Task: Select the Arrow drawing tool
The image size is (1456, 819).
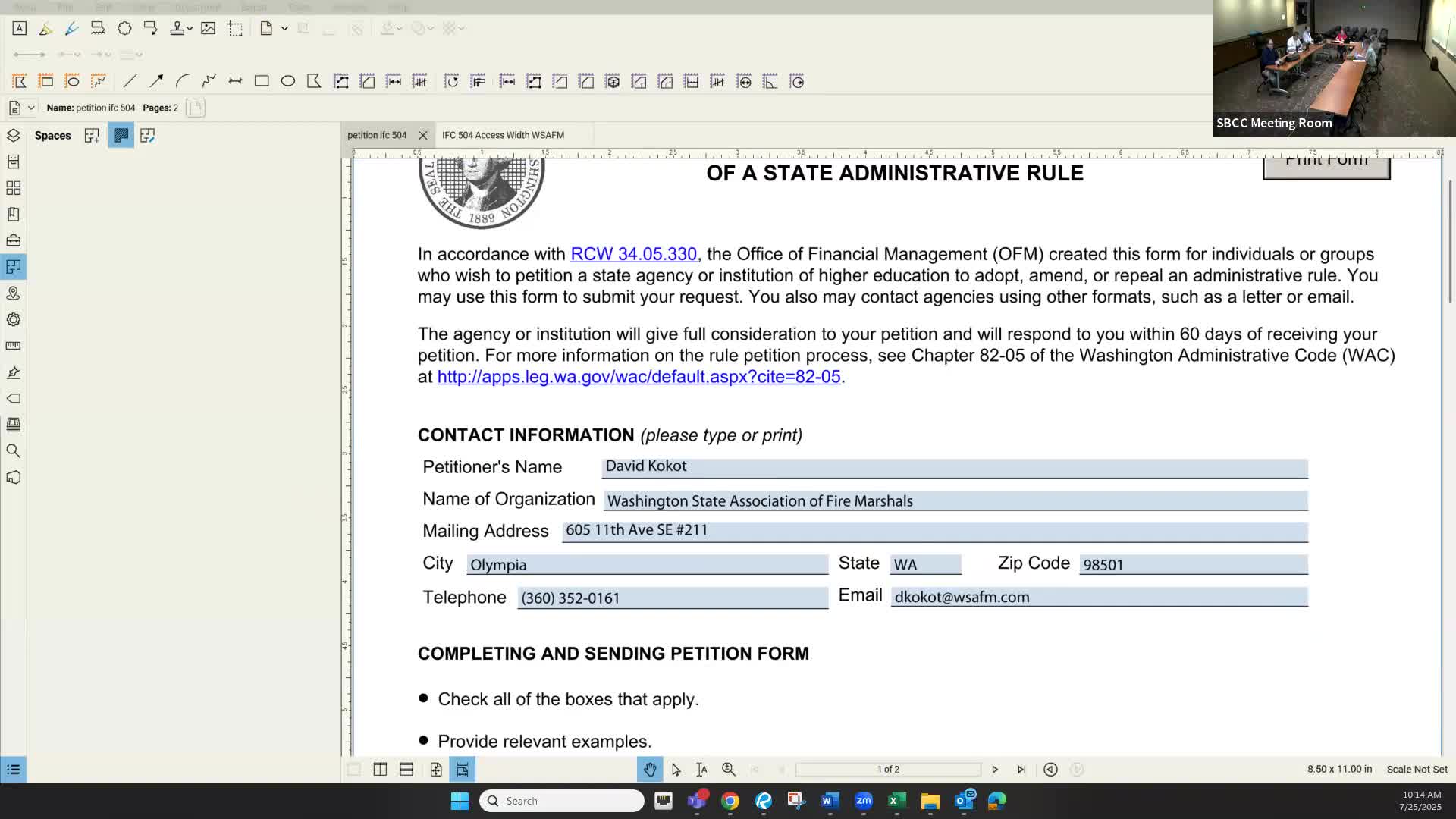Action: tap(156, 81)
